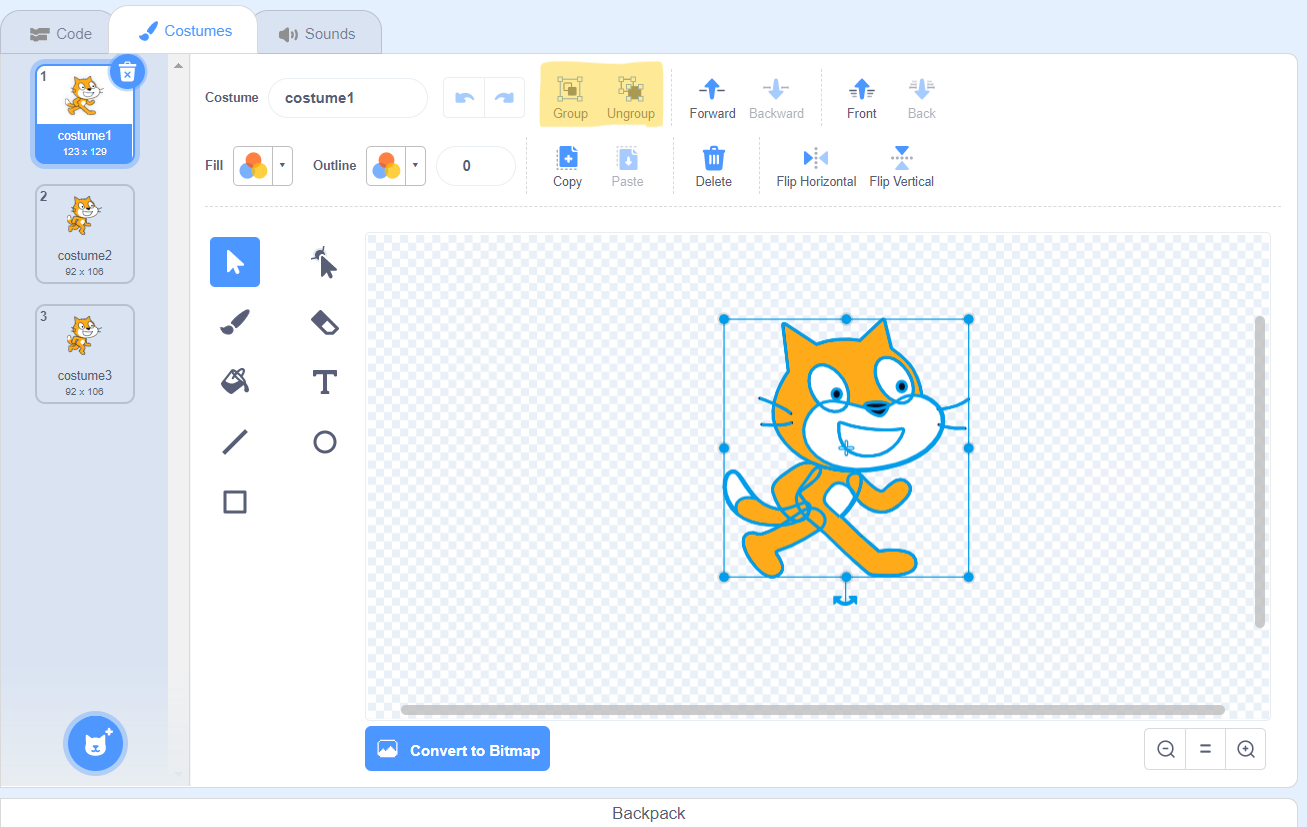The height and width of the screenshot is (827, 1307).
Task: Select the Fill bucket tool
Action: [235, 382]
